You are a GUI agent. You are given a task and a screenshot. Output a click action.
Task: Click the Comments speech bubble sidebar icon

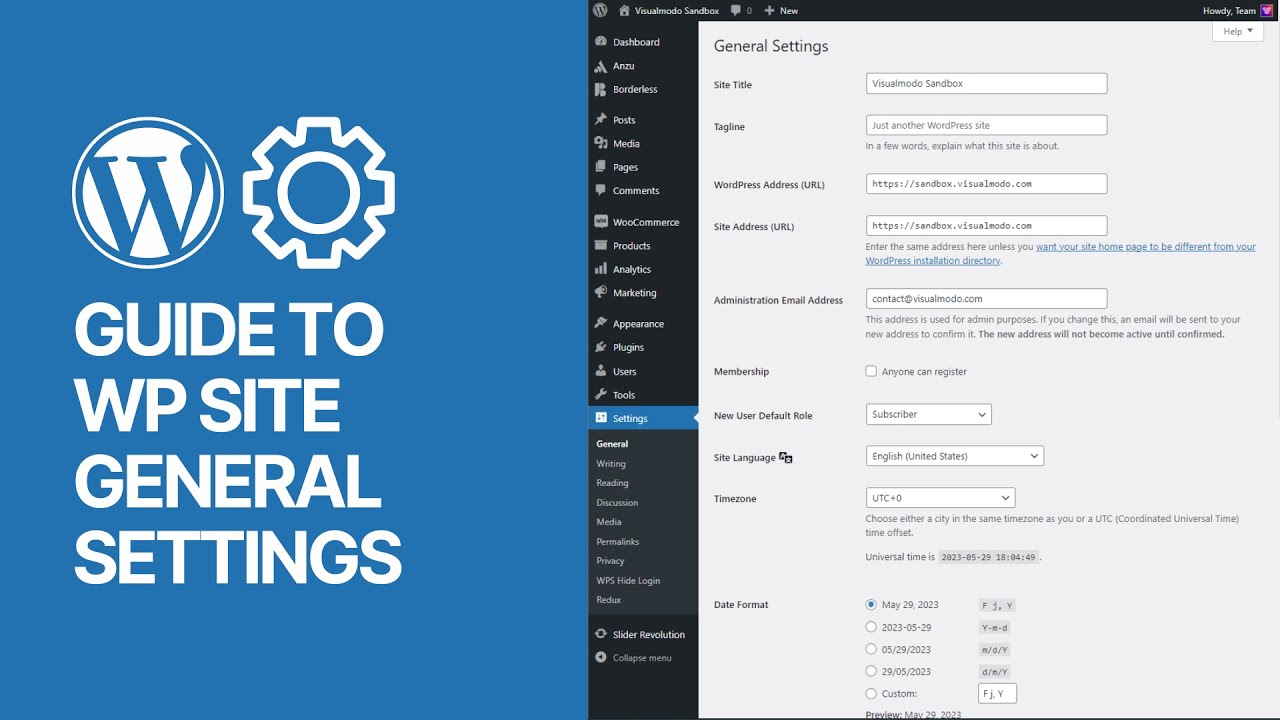[x=600, y=190]
